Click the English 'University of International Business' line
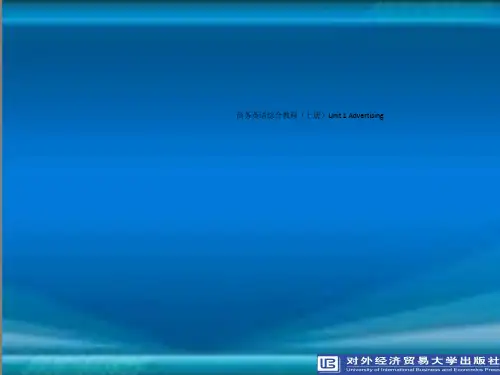The image size is (500, 375). (423, 370)
